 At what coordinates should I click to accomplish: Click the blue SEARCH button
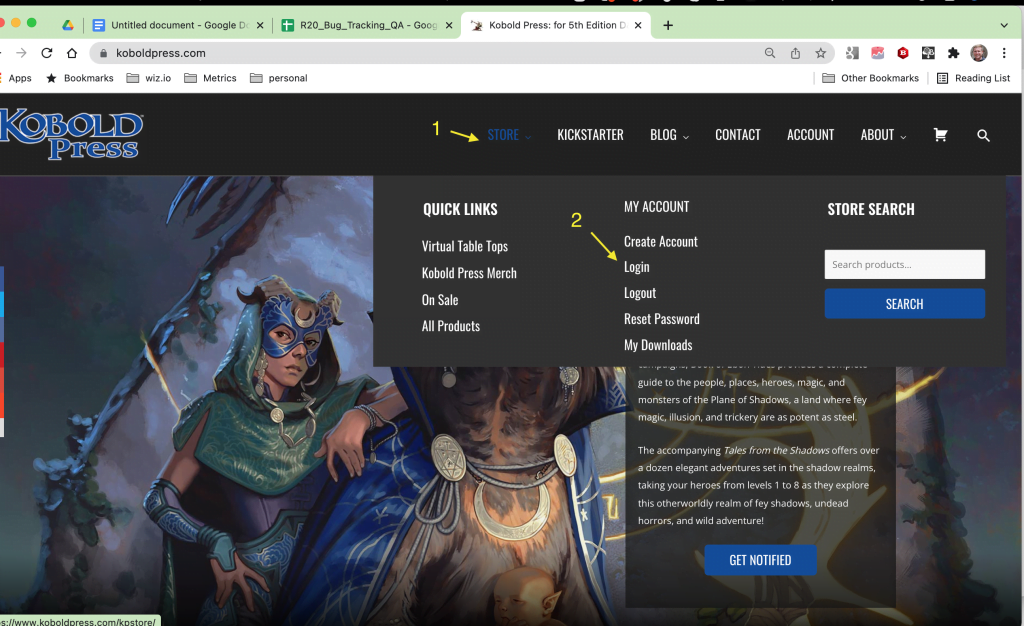pos(904,304)
